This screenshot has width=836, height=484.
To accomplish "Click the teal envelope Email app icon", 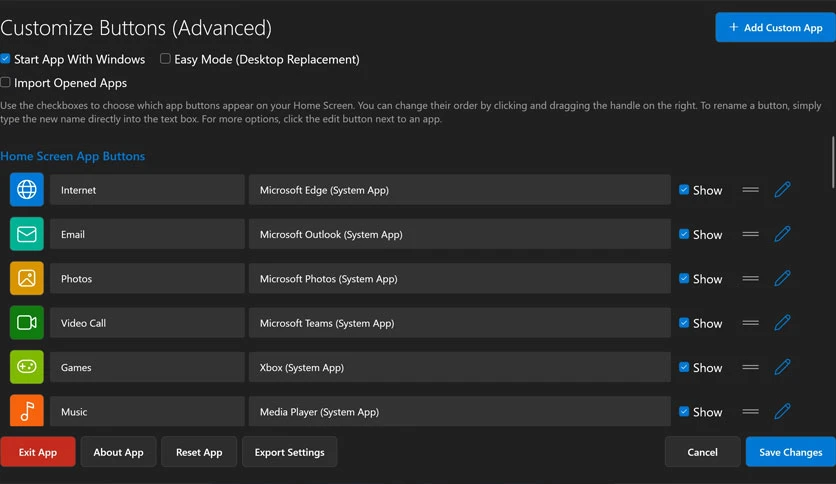I will [27, 234].
